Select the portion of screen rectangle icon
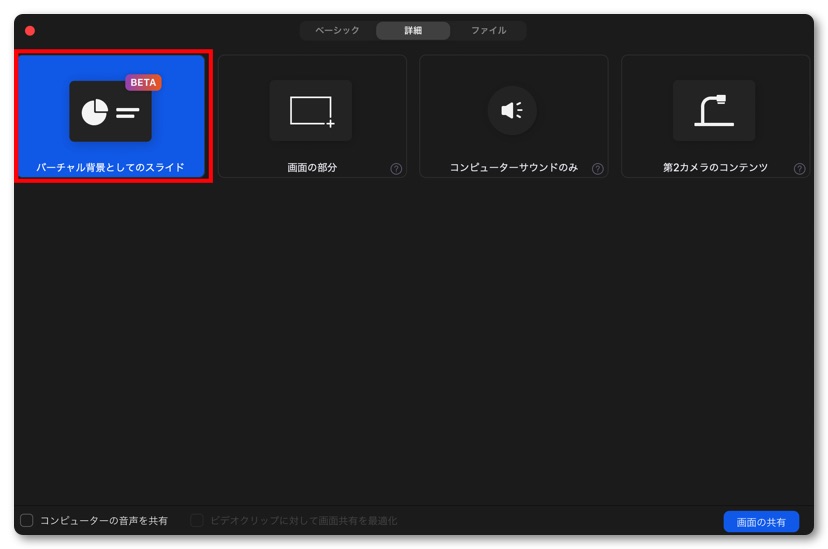828x549 pixels. point(311,111)
